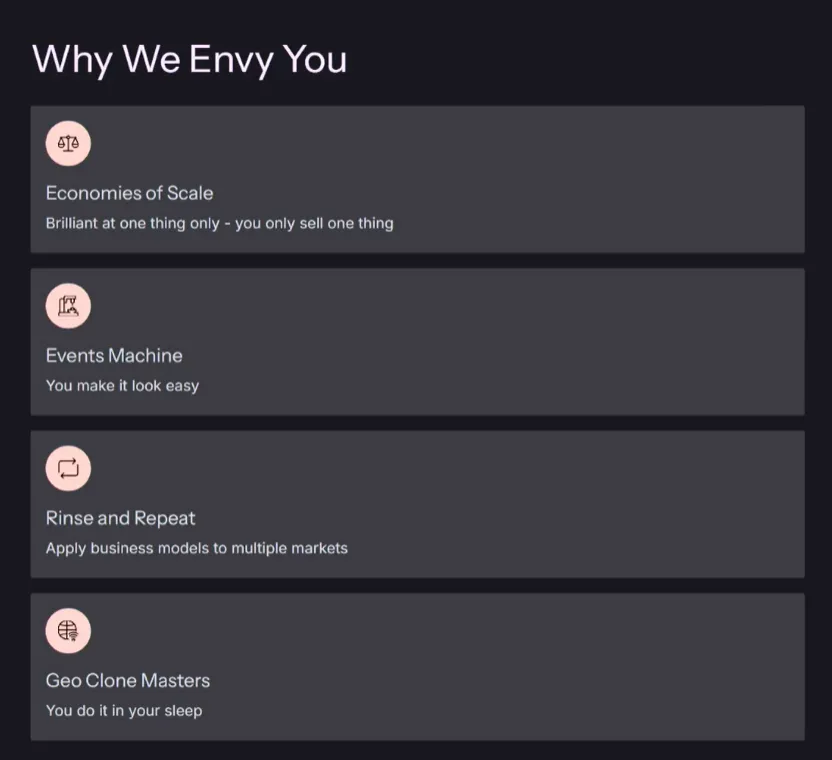
Task: Click the words "Apply business models"
Action: [108, 548]
